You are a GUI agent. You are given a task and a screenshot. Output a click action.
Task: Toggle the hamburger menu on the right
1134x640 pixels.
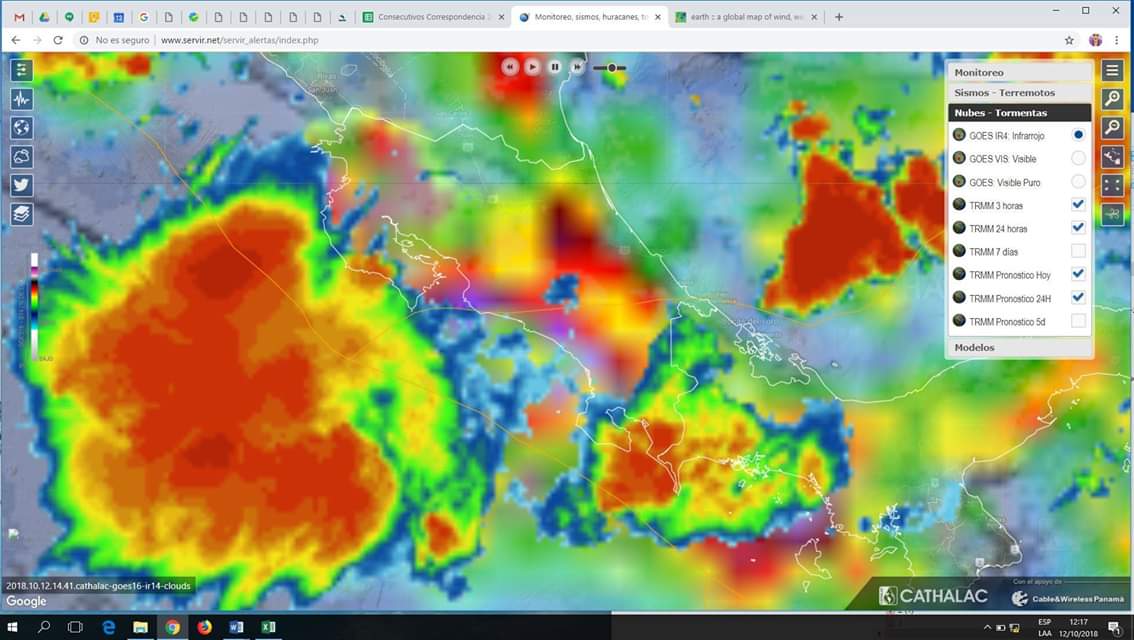tap(1112, 70)
